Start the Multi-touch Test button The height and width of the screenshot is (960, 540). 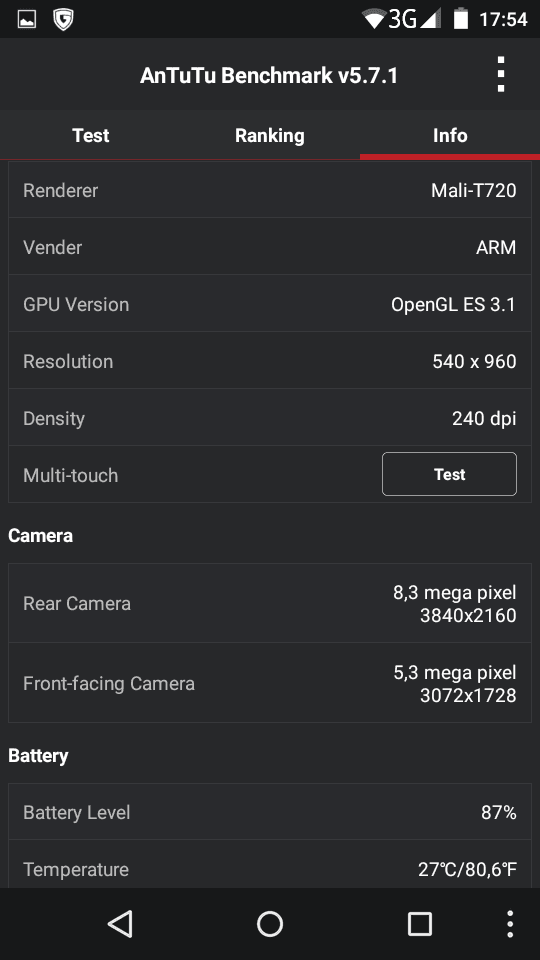[x=449, y=474]
